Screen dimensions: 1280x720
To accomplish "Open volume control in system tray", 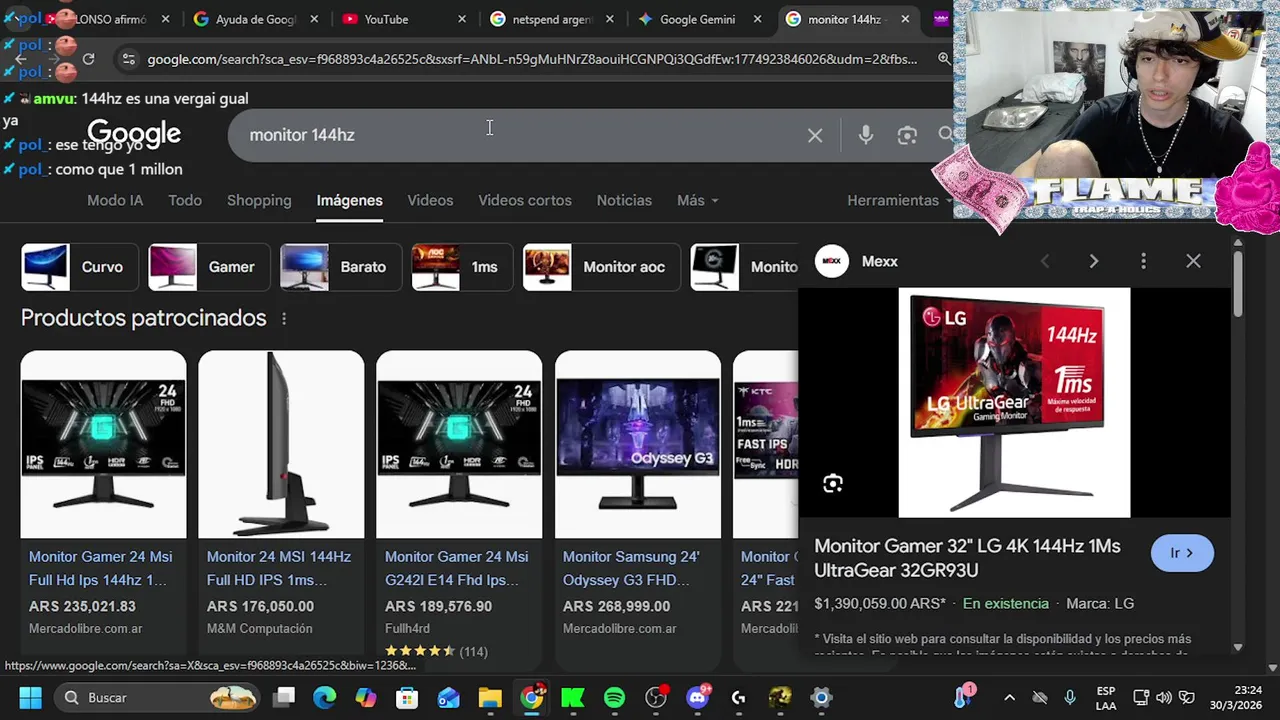I will point(1164,697).
